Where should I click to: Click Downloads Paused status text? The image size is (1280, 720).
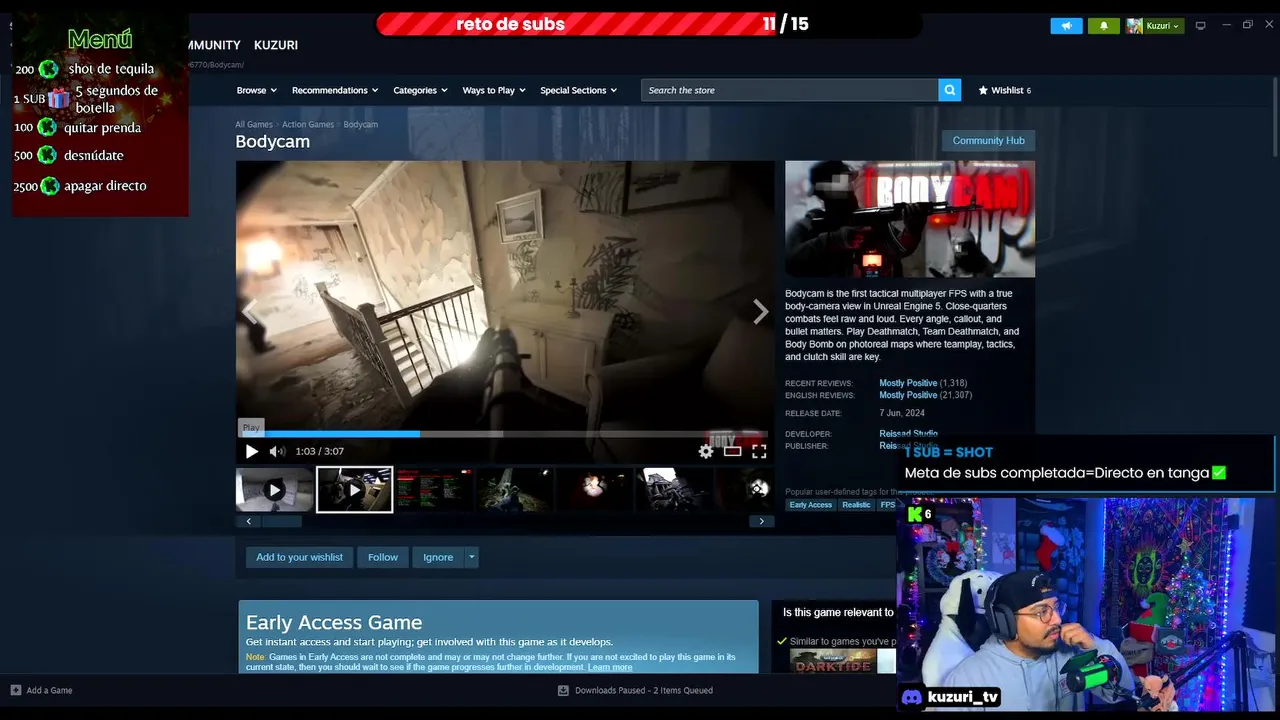(644, 690)
